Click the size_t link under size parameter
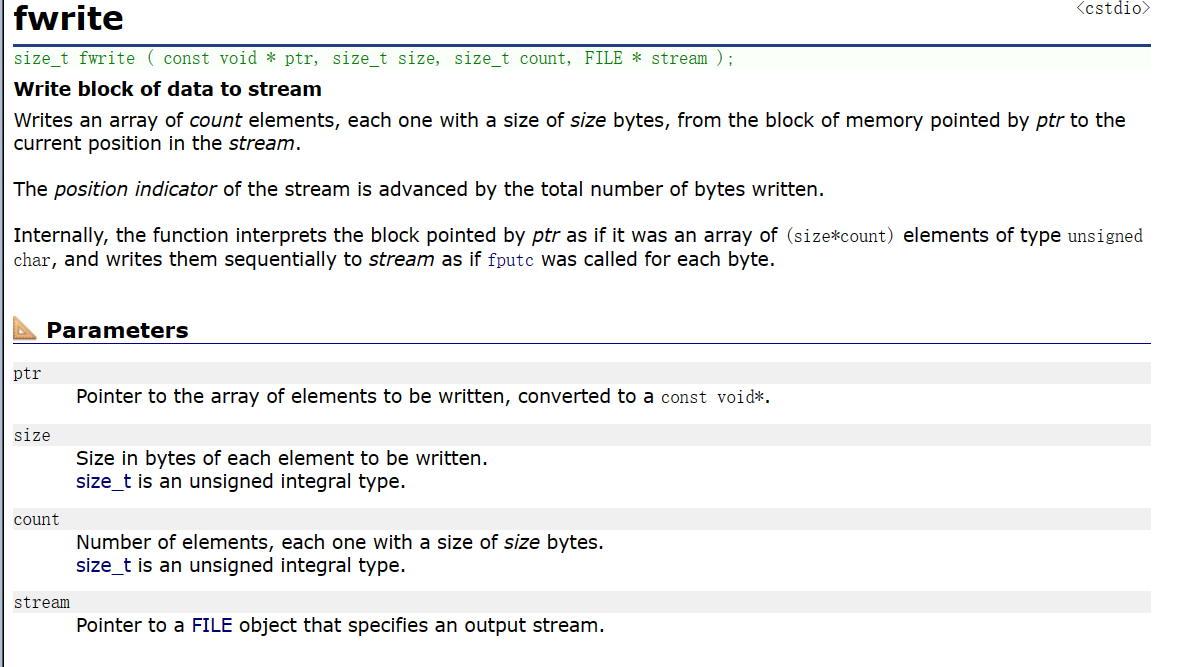This screenshot has height=667, width=1199. click(104, 482)
